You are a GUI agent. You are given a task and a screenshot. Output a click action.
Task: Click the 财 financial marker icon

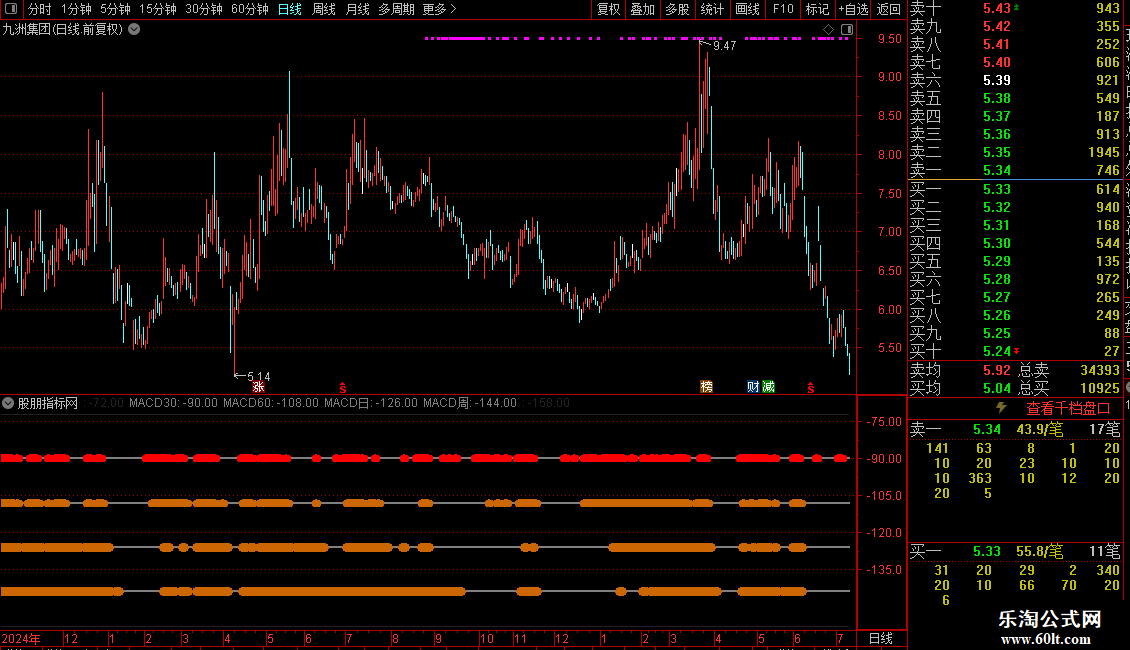753,387
